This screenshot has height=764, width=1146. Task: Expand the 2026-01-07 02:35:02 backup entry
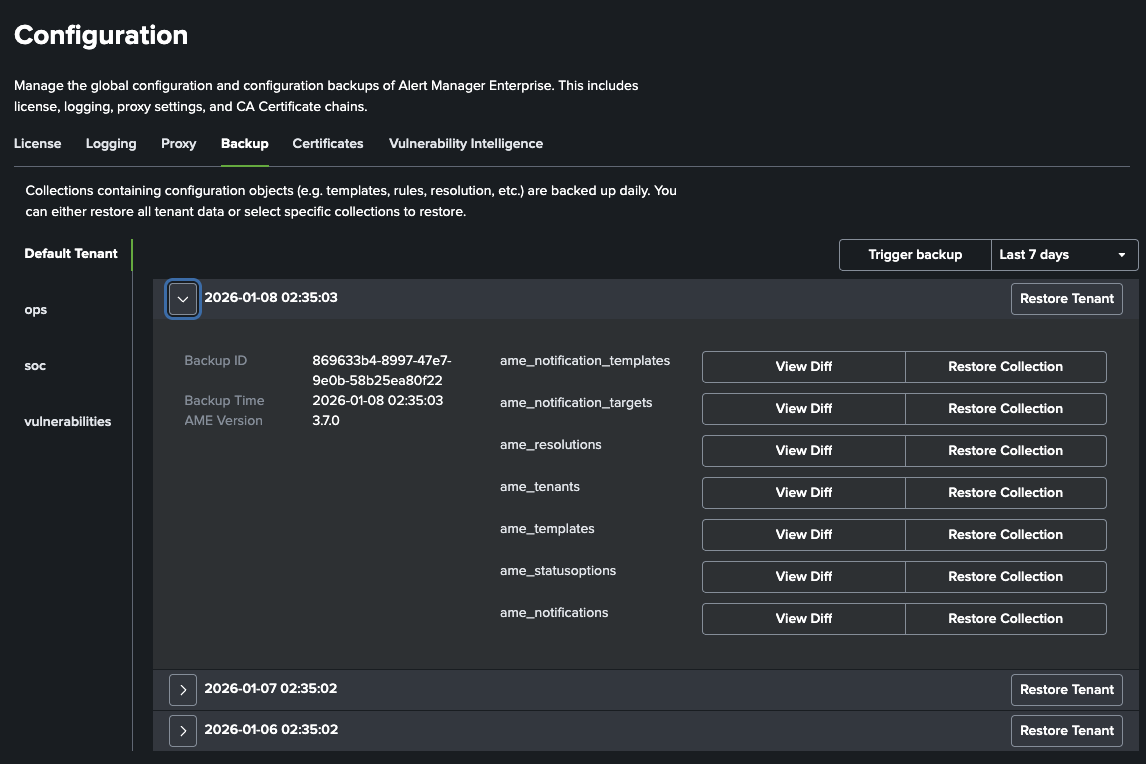183,689
